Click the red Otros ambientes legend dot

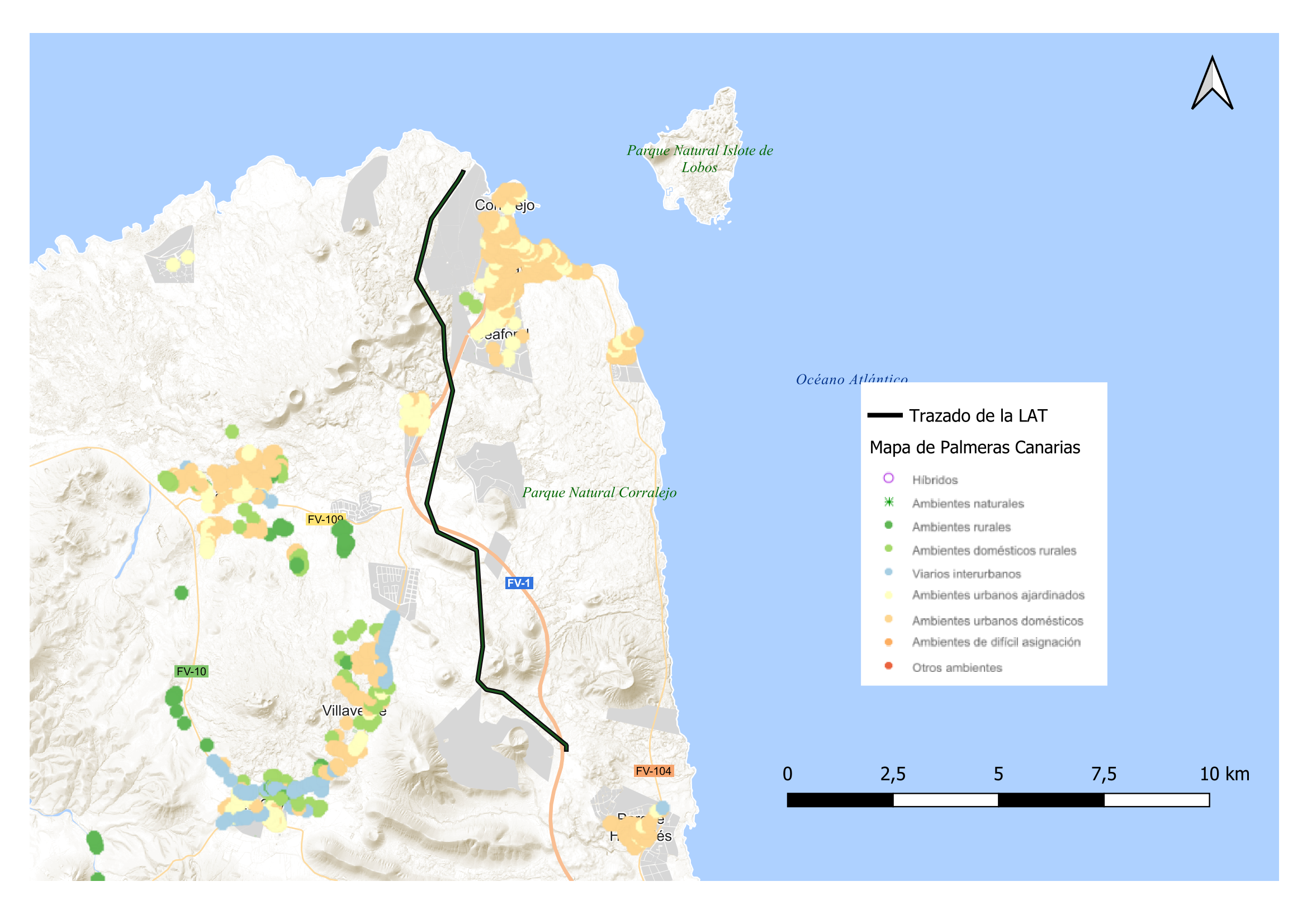pyautogui.click(x=888, y=666)
